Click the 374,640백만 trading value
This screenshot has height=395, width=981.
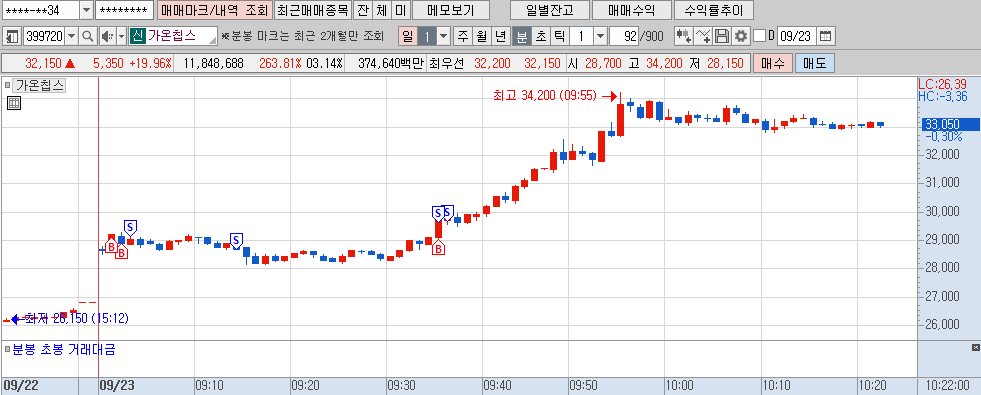(x=392, y=64)
